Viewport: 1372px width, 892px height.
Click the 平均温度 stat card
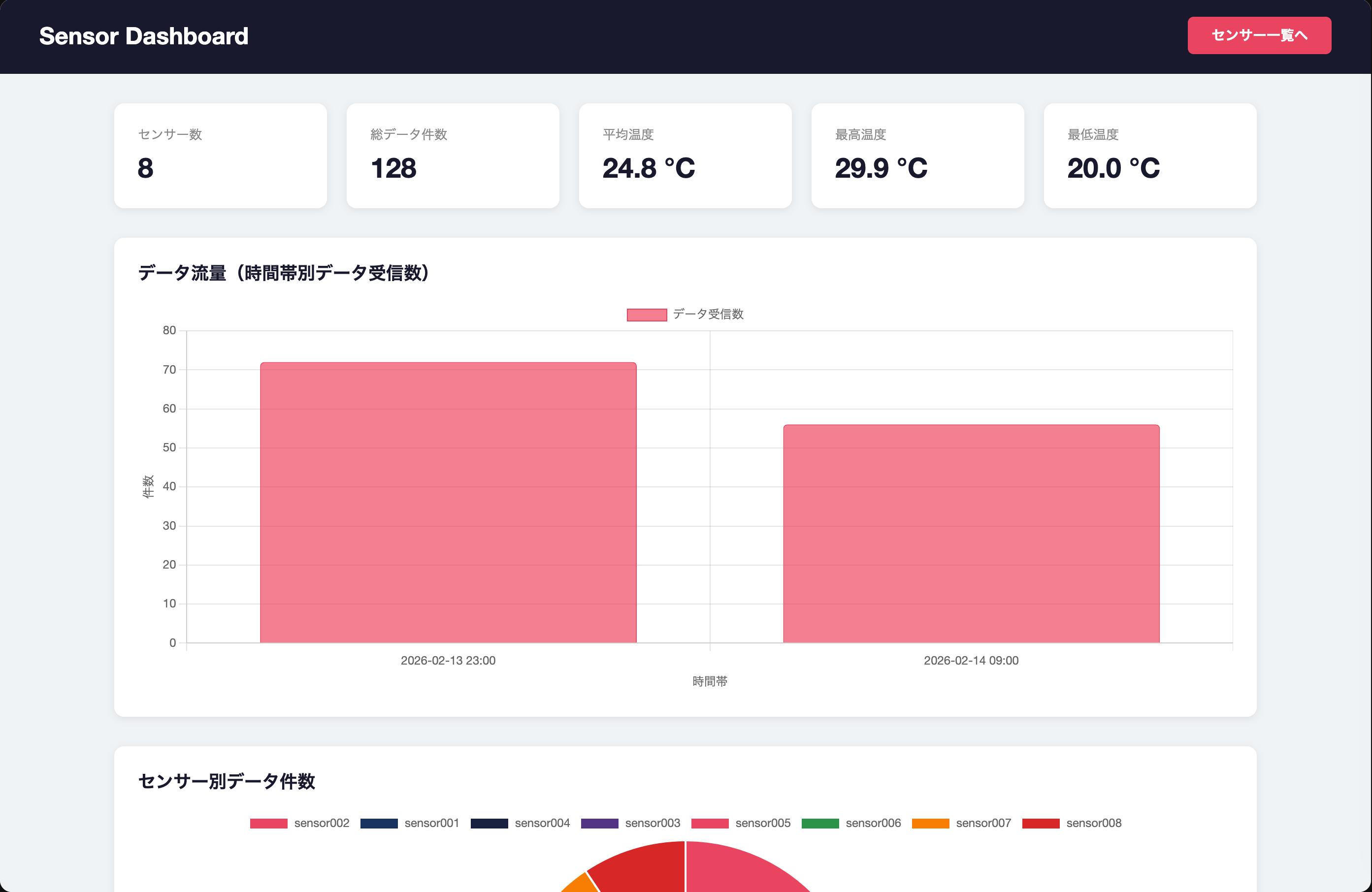(x=685, y=156)
